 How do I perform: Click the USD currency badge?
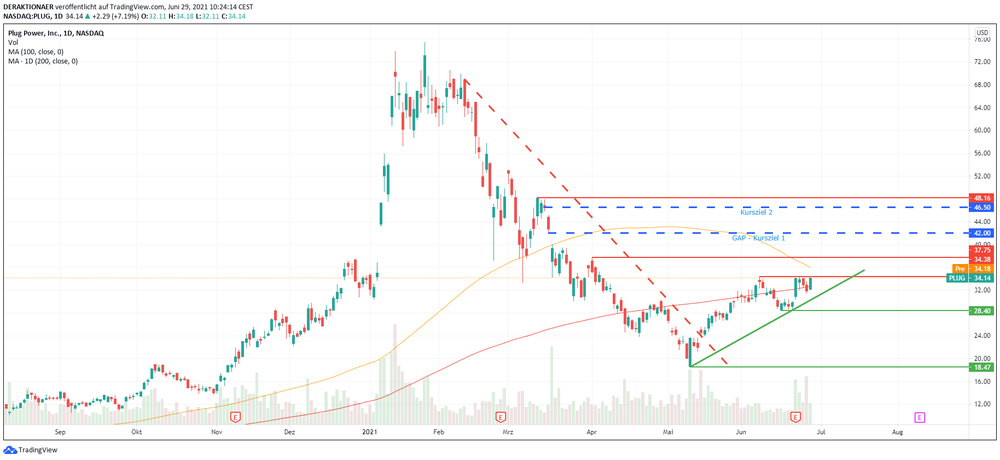pyautogui.click(x=982, y=33)
